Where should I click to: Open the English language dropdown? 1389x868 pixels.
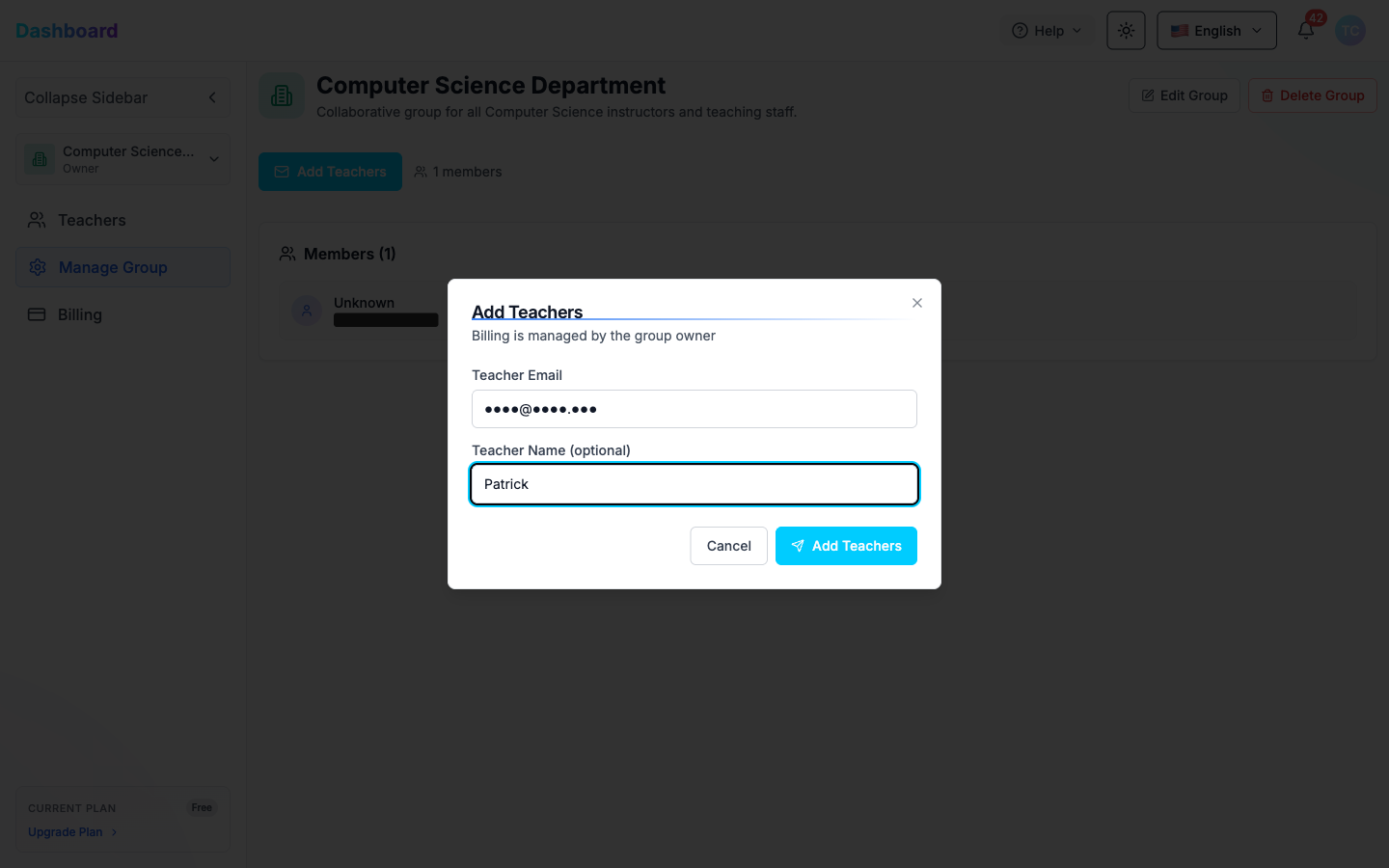coord(1216,31)
